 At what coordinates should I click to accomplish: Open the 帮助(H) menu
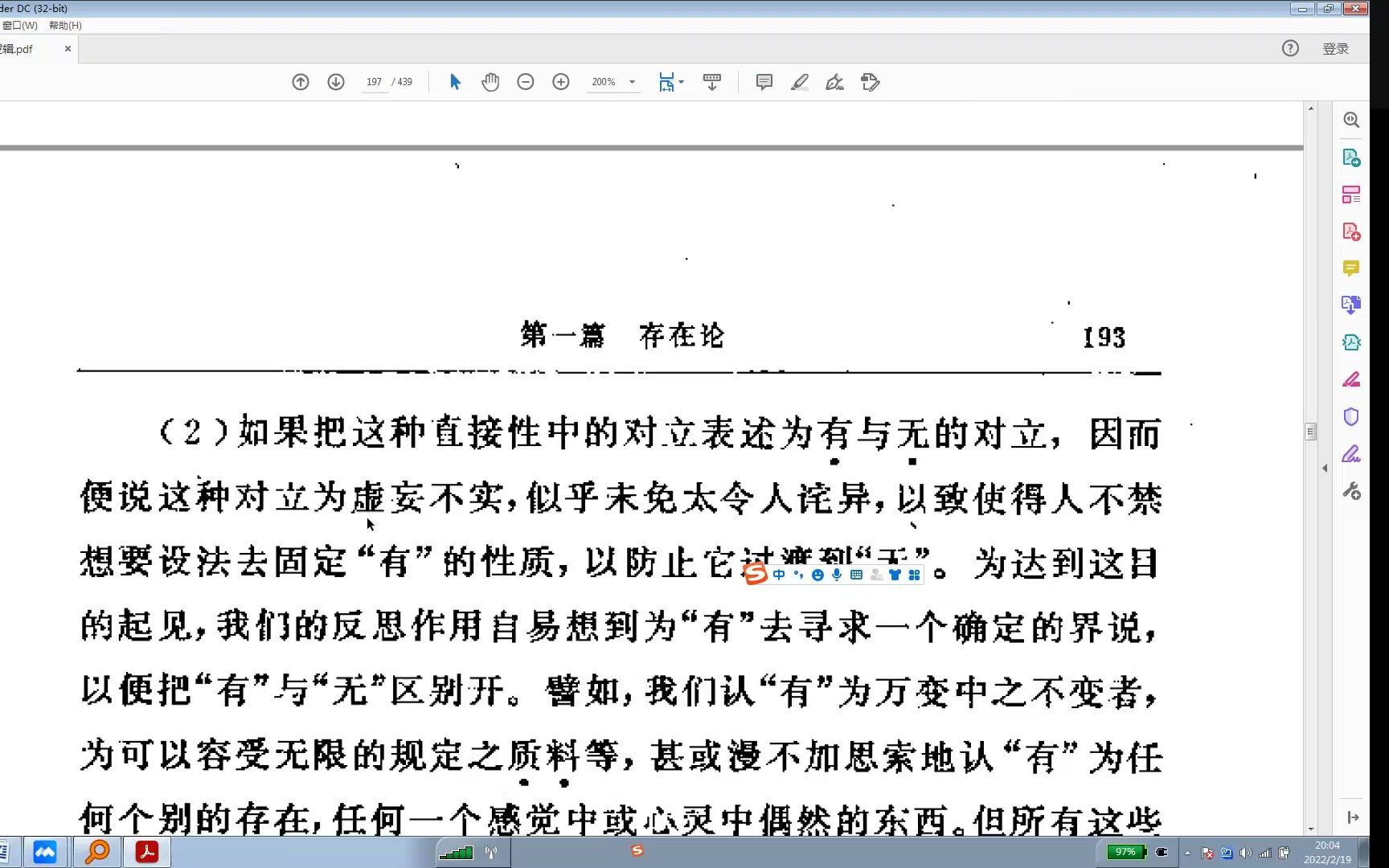click(65, 25)
